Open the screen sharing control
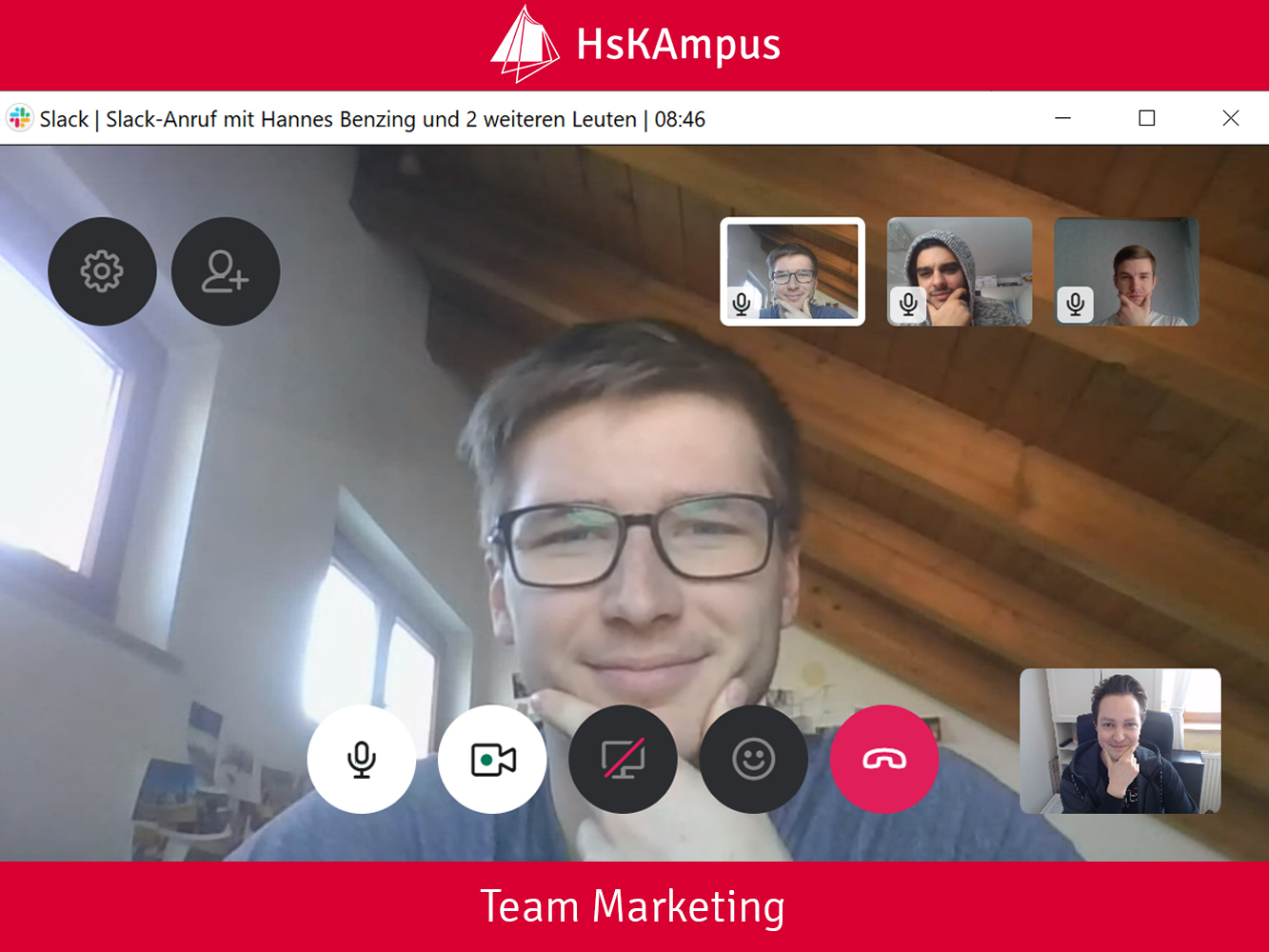The image size is (1269, 952). click(623, 759)
